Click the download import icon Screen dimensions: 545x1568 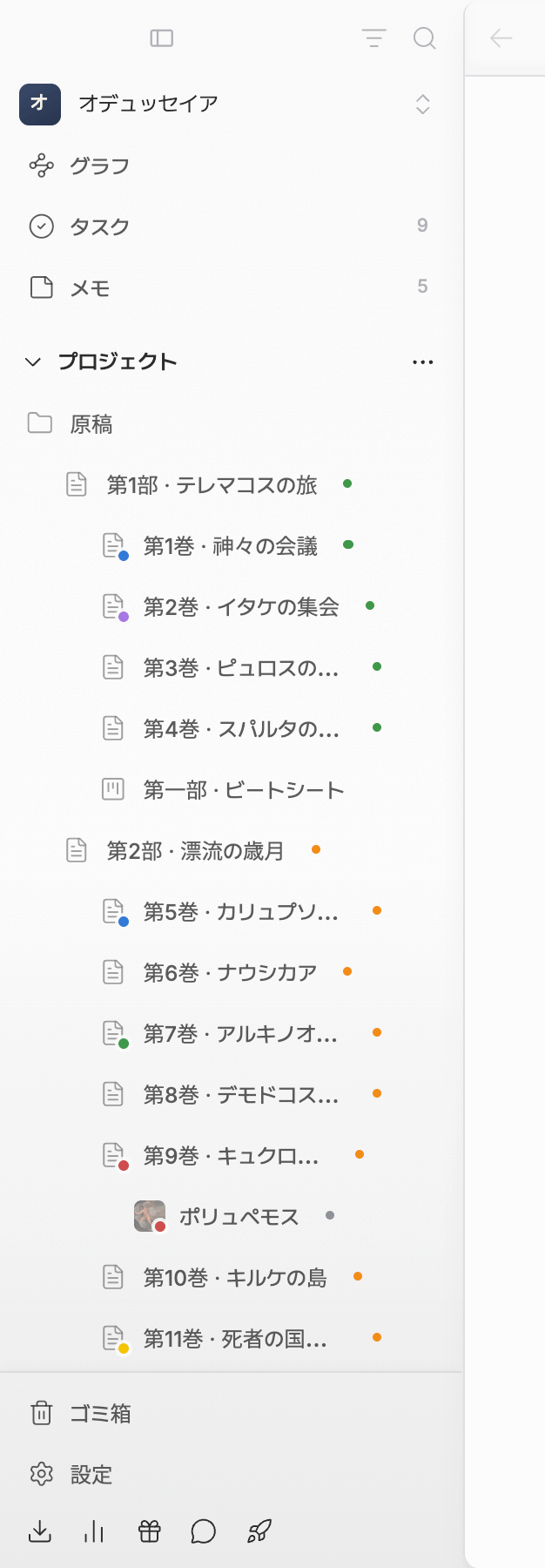(x=40, y=1531)
